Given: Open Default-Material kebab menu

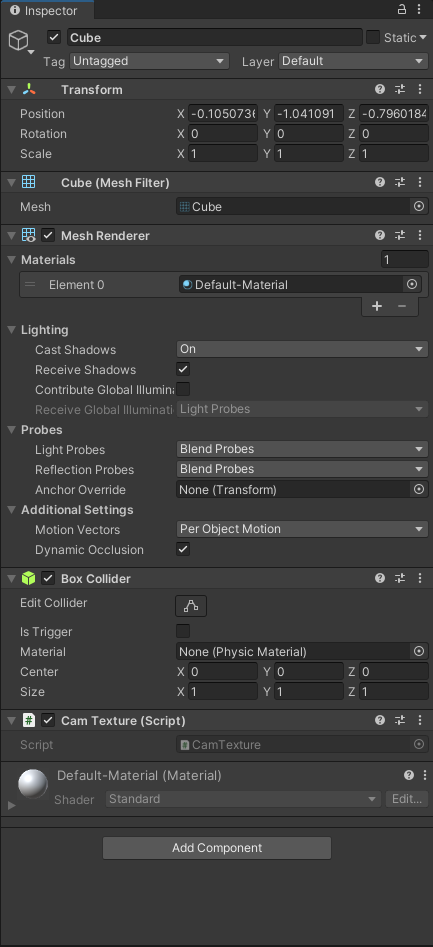Looking at the screenshot, I should click(425, 775).
